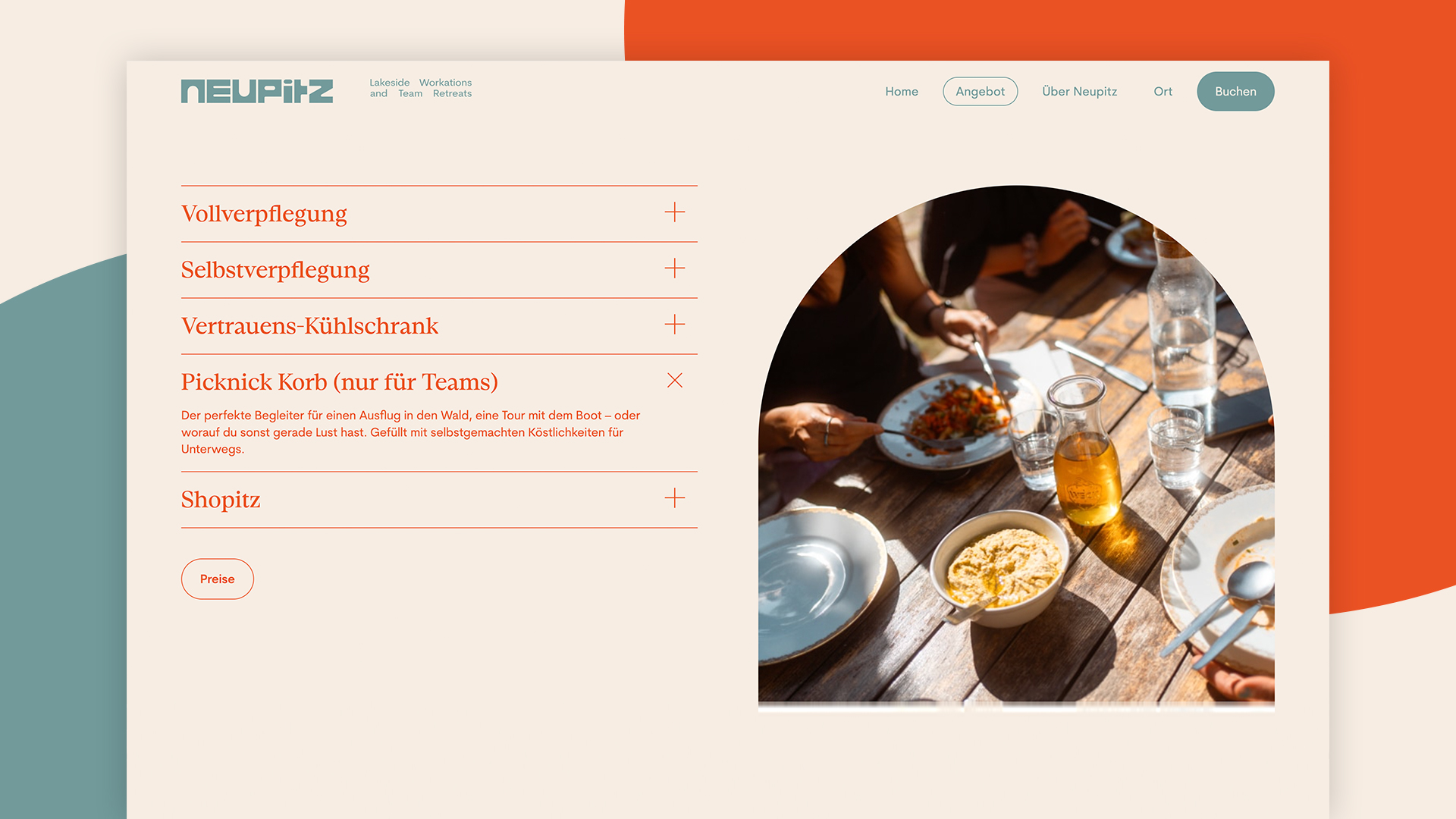Click the plus icon next to Vollverpflegung

[675, 212]
